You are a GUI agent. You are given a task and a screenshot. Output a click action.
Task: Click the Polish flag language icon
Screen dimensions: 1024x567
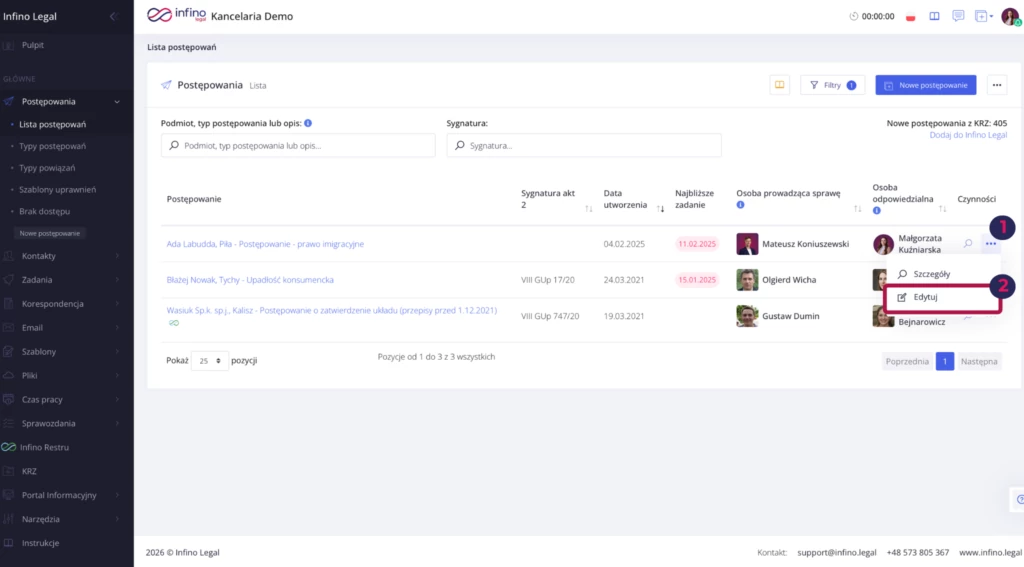910,17
